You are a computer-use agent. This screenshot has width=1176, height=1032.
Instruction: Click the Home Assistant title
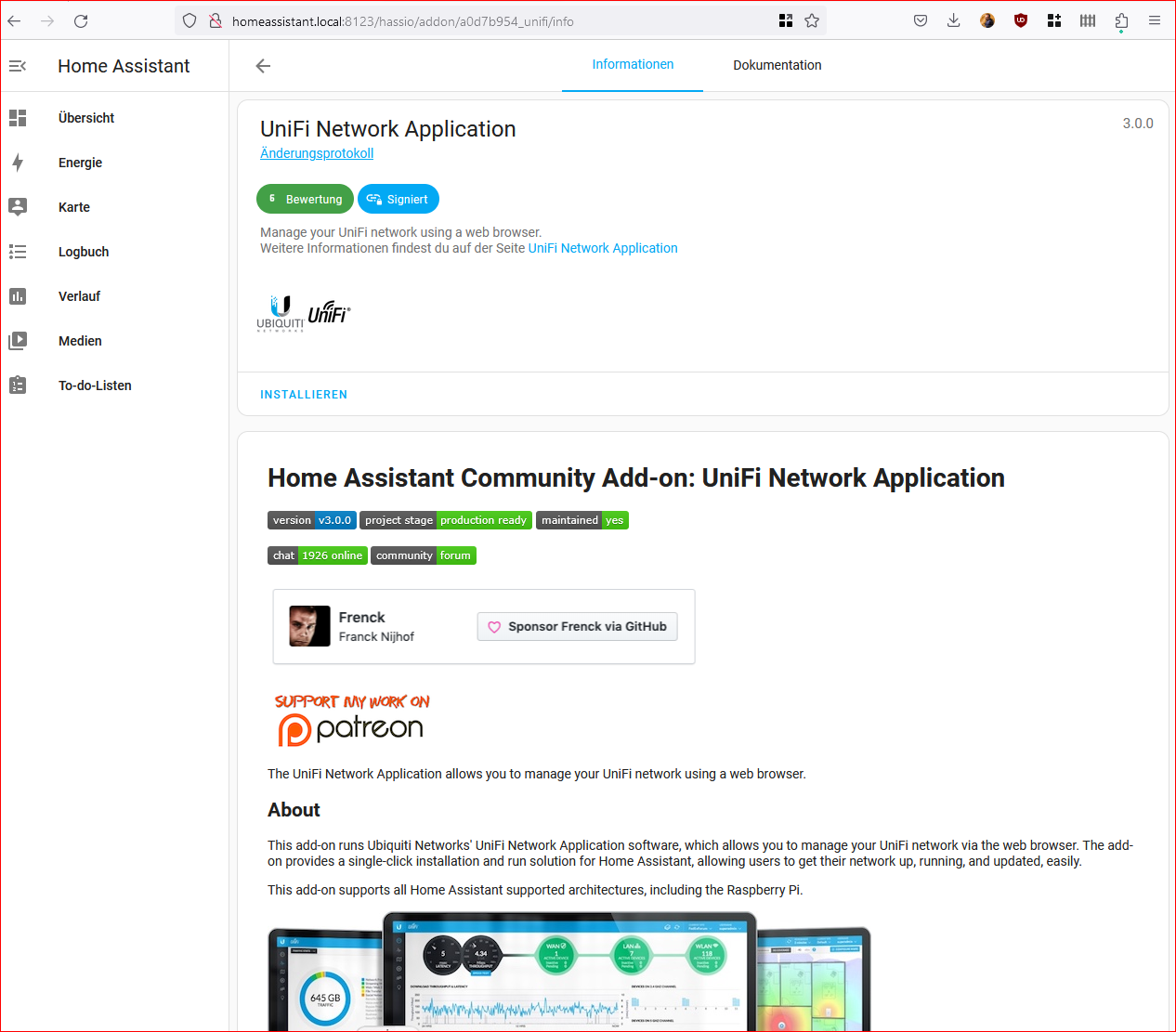[x=124, y=66]
